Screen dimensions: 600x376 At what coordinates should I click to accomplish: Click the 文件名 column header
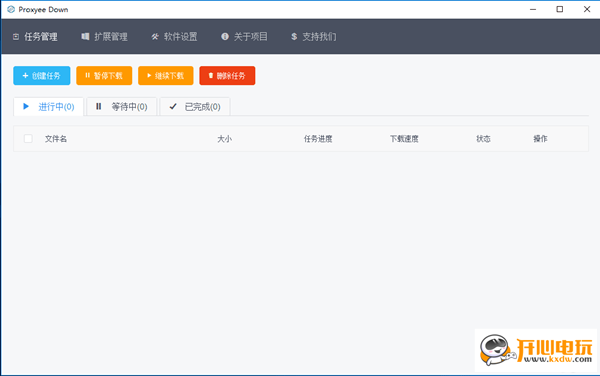[56, 139]
